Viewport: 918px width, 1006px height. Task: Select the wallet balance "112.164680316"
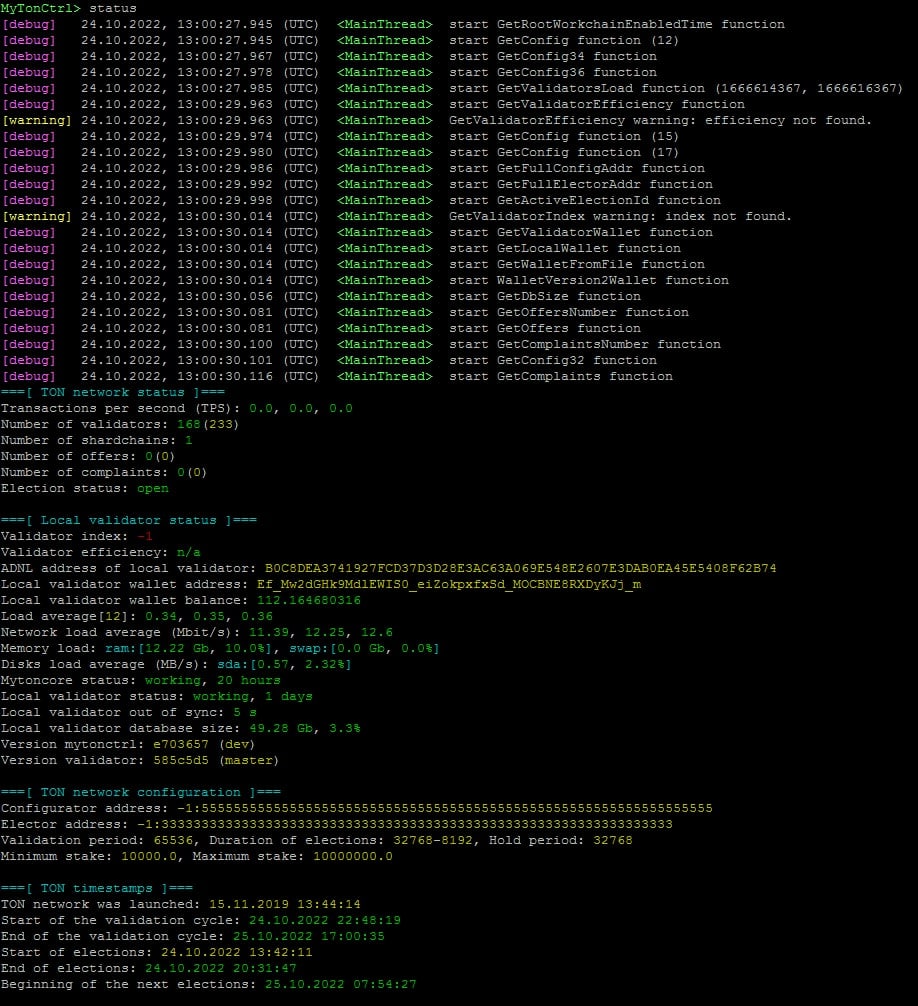point(309,601)
